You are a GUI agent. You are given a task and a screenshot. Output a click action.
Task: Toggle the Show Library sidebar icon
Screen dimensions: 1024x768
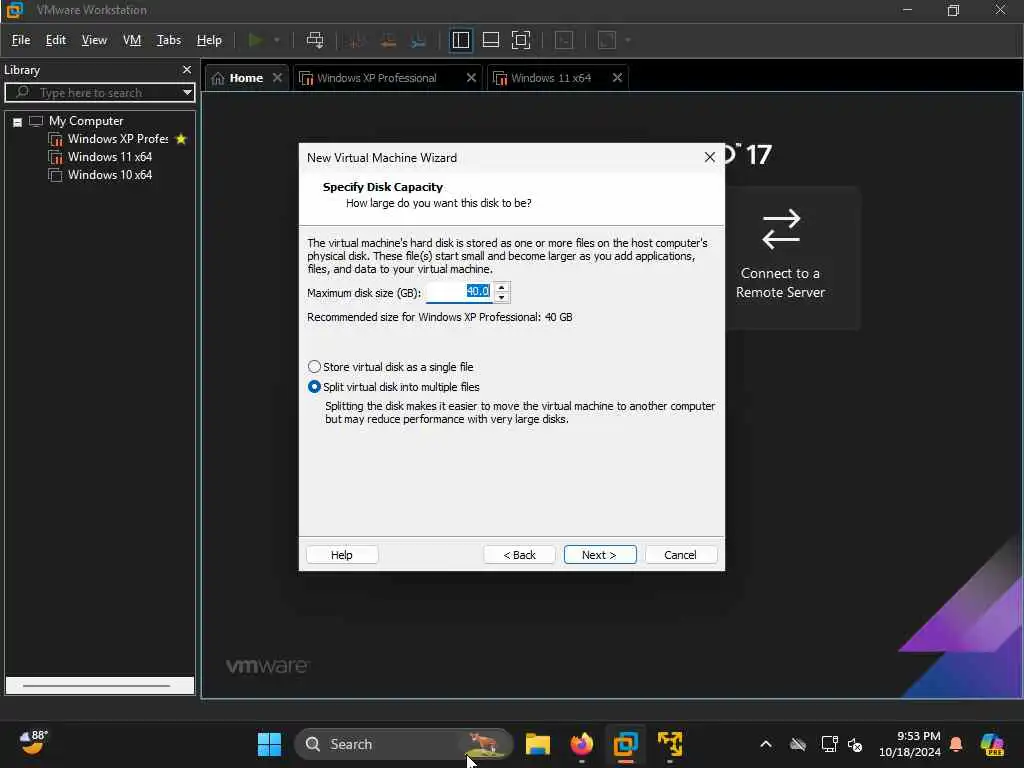tap(461, 40)
